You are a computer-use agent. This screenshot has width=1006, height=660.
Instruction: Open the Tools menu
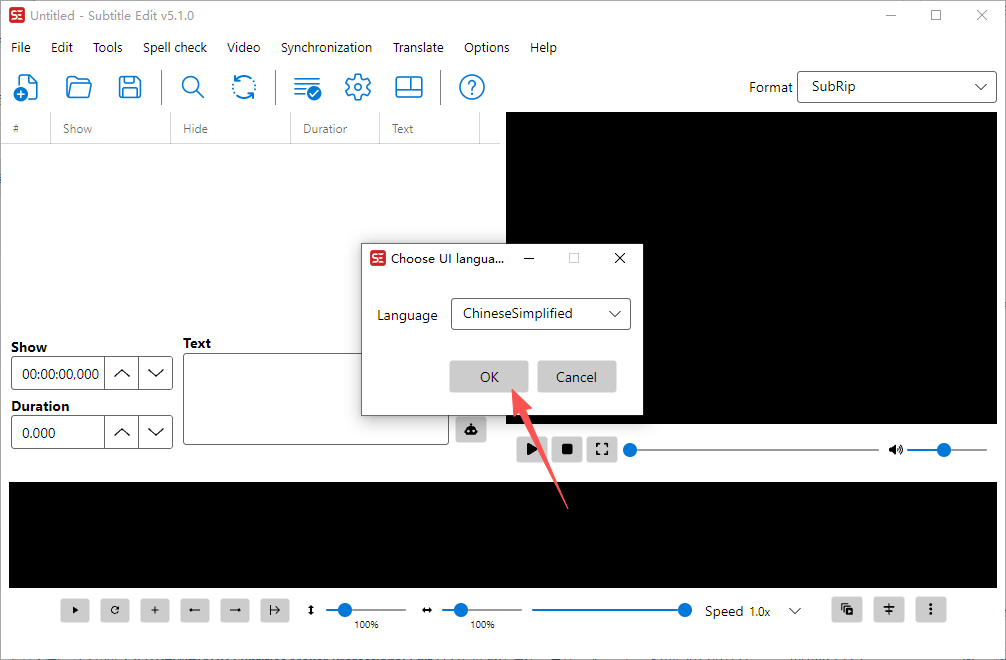tap(107, 47)
